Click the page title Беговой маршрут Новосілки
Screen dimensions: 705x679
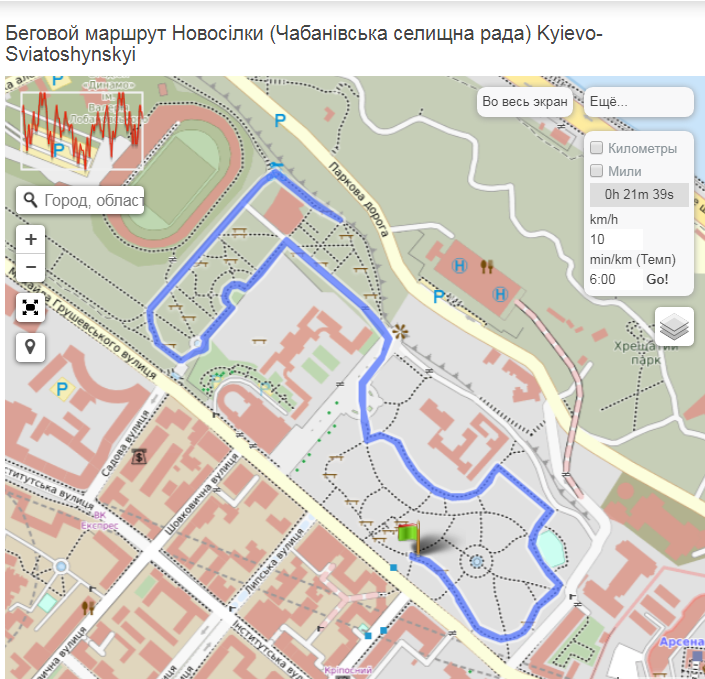pyautogui.click(x=134, y=33)
